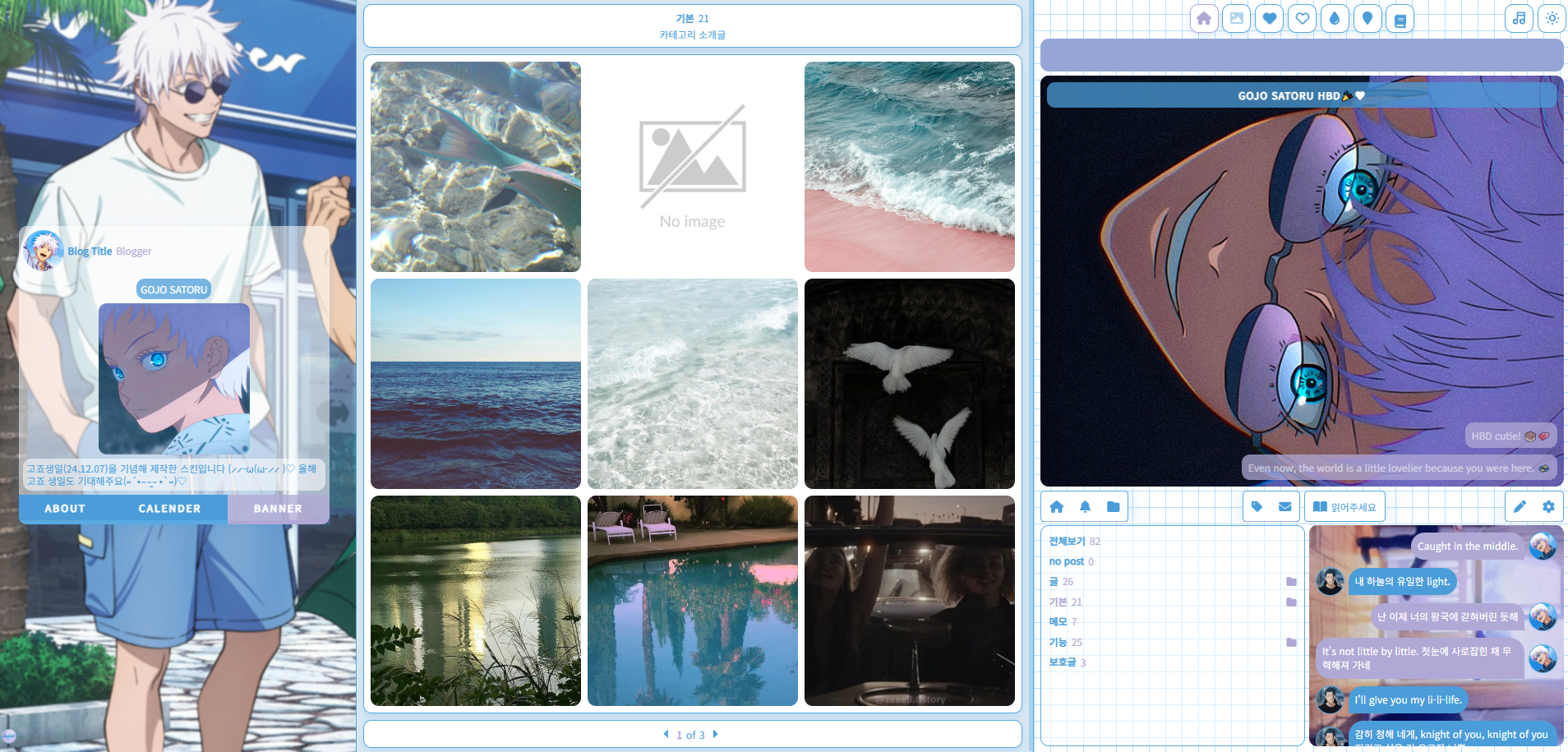Go to the previous page arrow
The height and width of the screenshot is (752, 1568).
click(x=666, y=734)
